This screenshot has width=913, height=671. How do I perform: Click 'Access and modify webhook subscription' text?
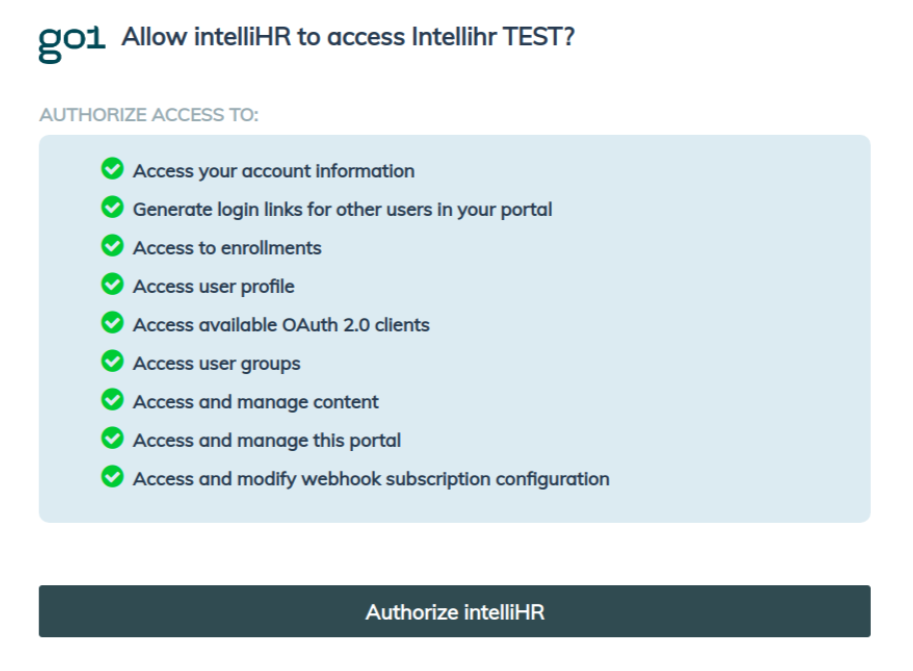tap(371, 479)
